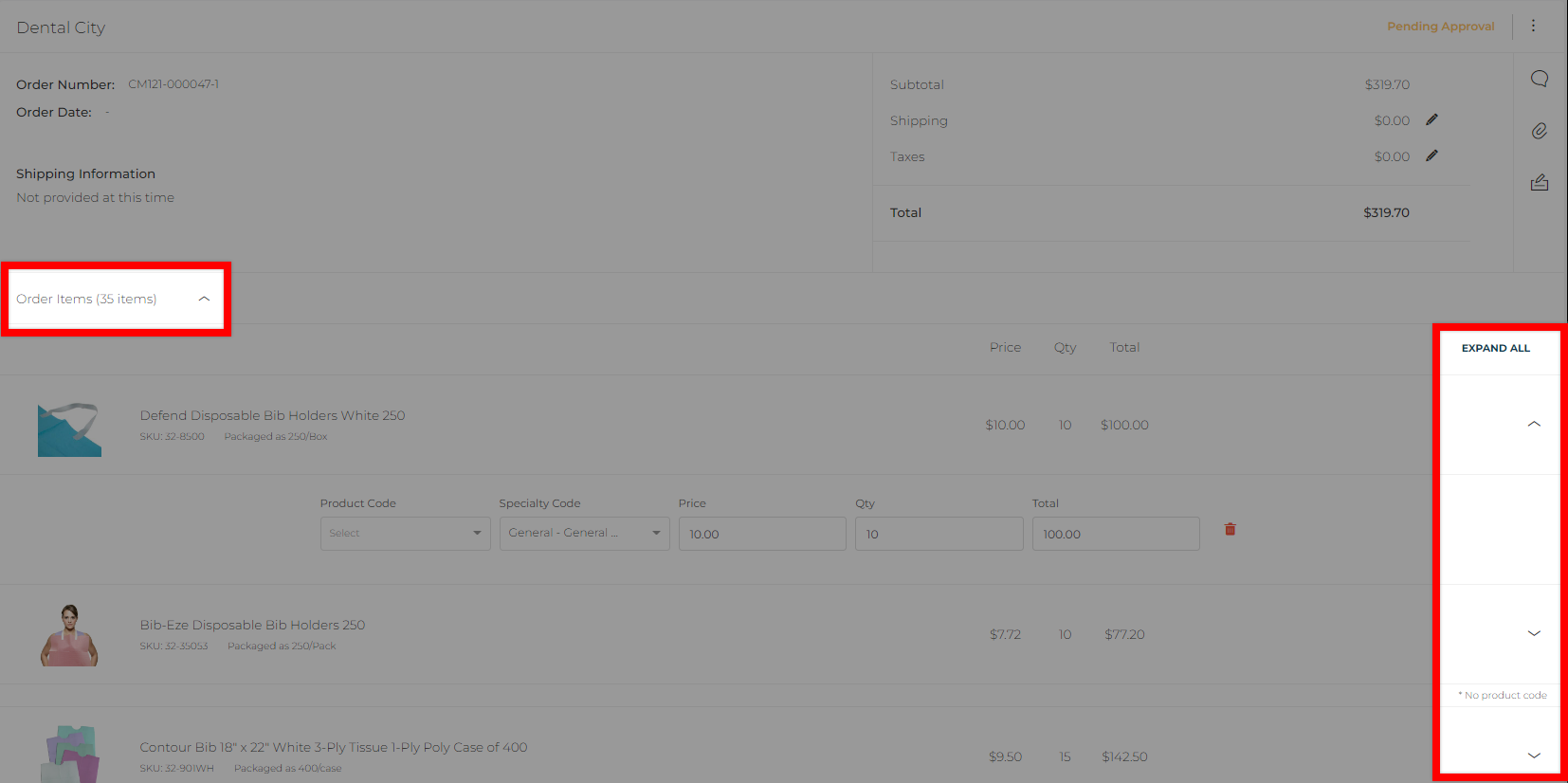Expand the Contour Bib row details
This screenshot has height=783, width=1568.
pos(1534,756)
